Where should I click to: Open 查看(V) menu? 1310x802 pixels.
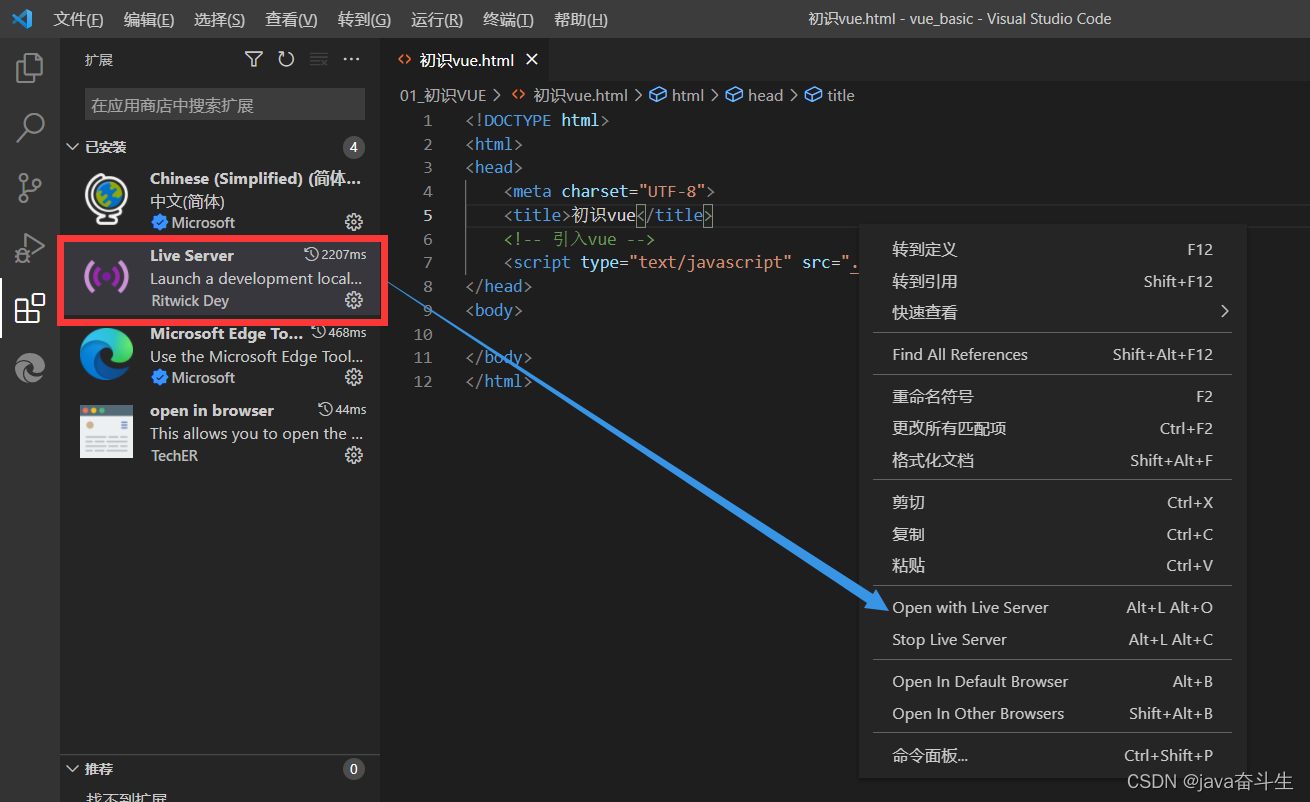click(291, 19)
